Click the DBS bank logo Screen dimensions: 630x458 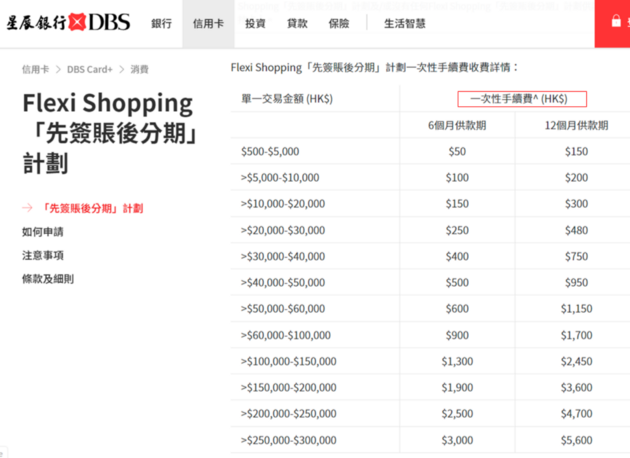pyautogui.click(x=68, y=22)
